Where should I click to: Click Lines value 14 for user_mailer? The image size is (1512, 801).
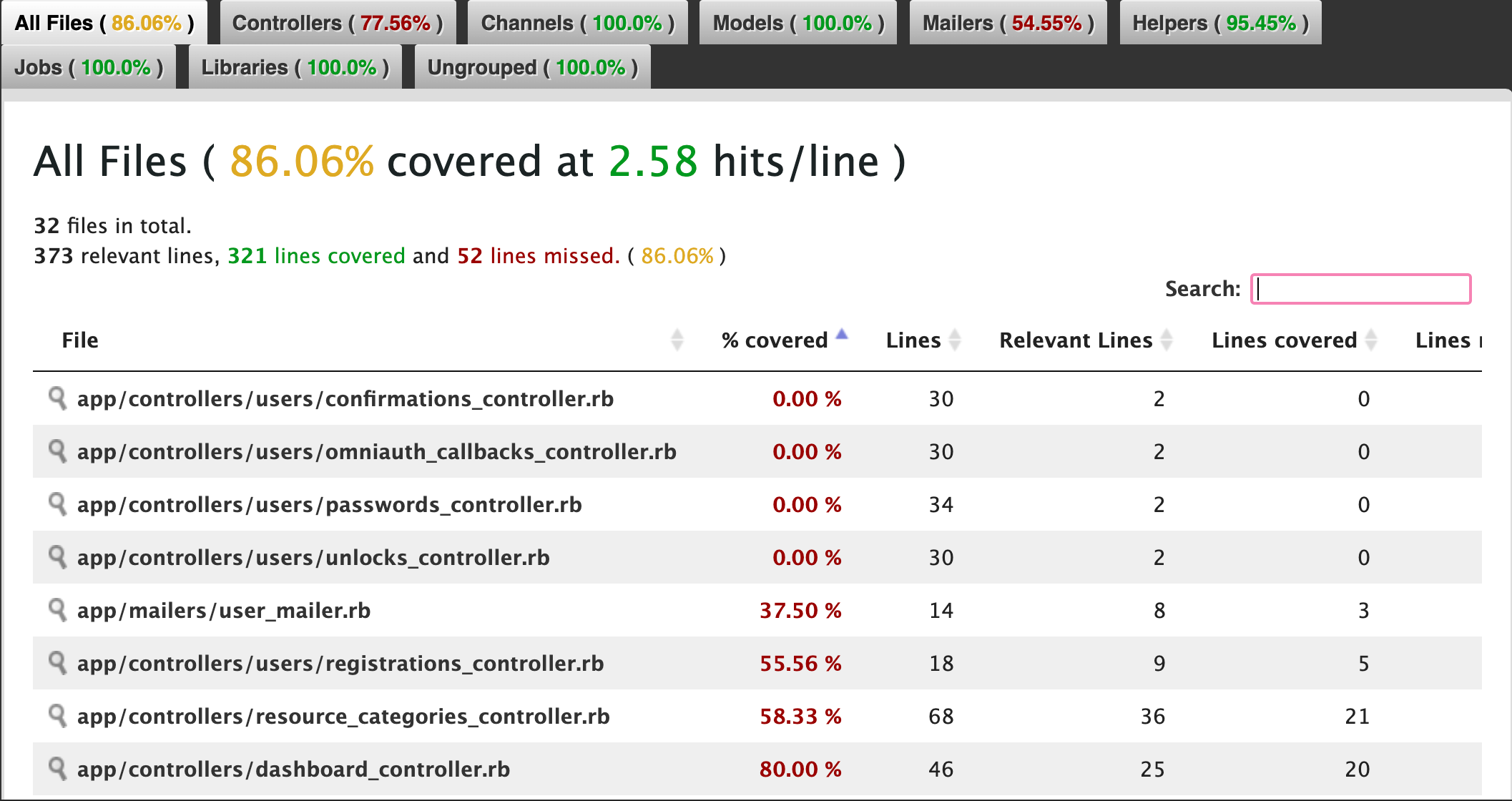pyautogui.click(x=941, y=610)
